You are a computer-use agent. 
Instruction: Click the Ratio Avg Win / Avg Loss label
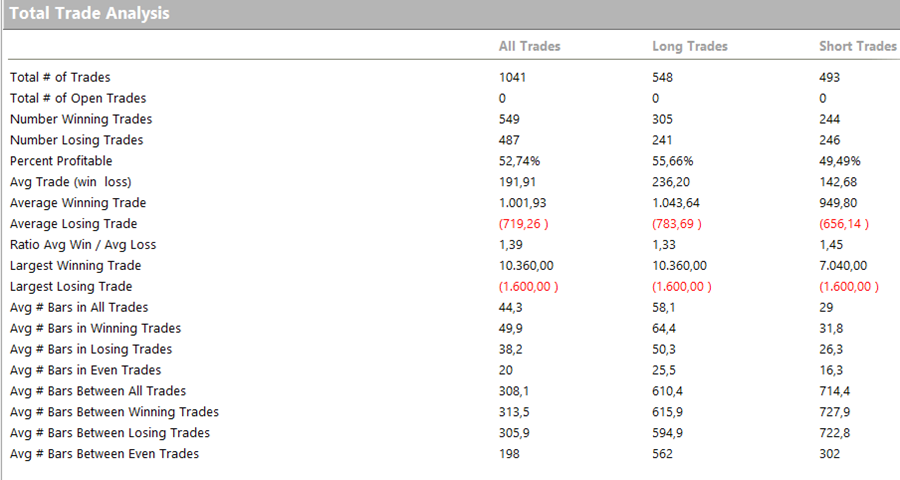[x=83, y=245]
